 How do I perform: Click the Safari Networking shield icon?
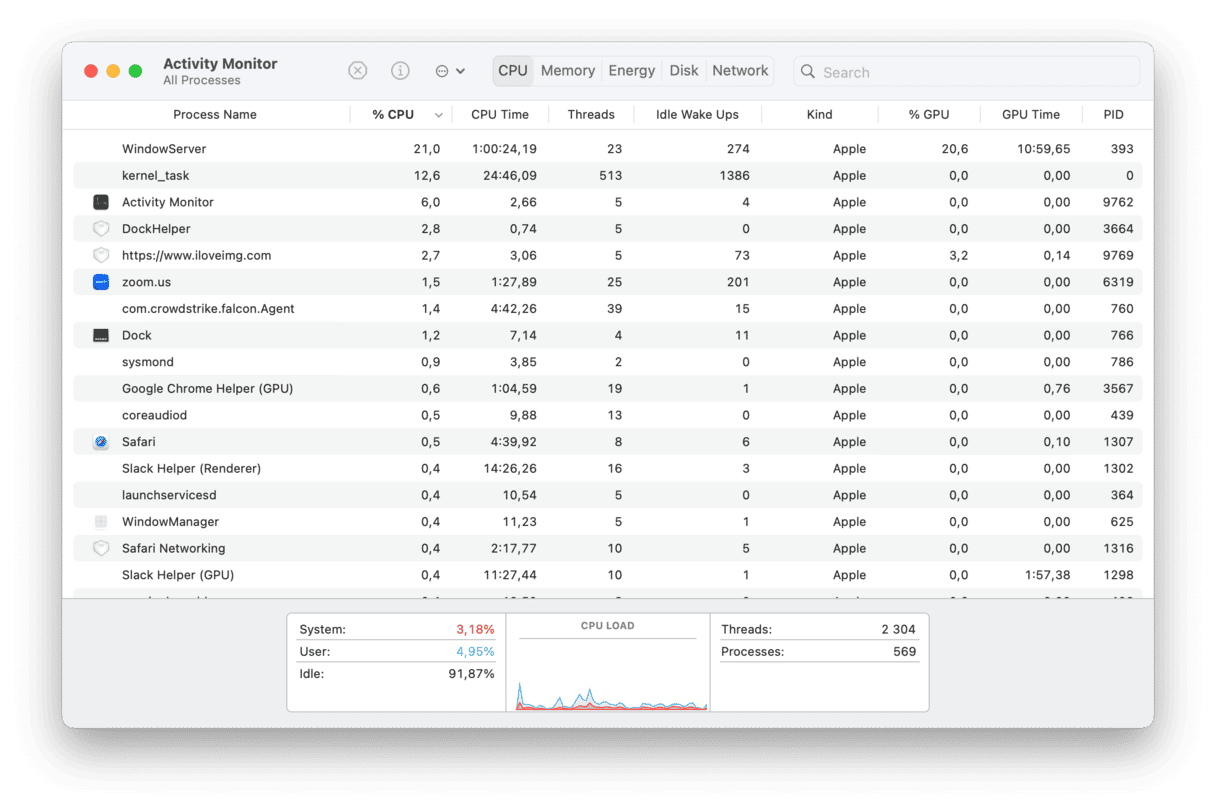point(101,548)
